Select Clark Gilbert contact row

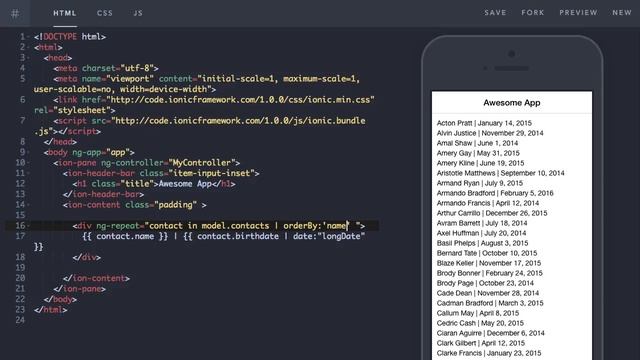pyautogui.click(x=481, y=343)
